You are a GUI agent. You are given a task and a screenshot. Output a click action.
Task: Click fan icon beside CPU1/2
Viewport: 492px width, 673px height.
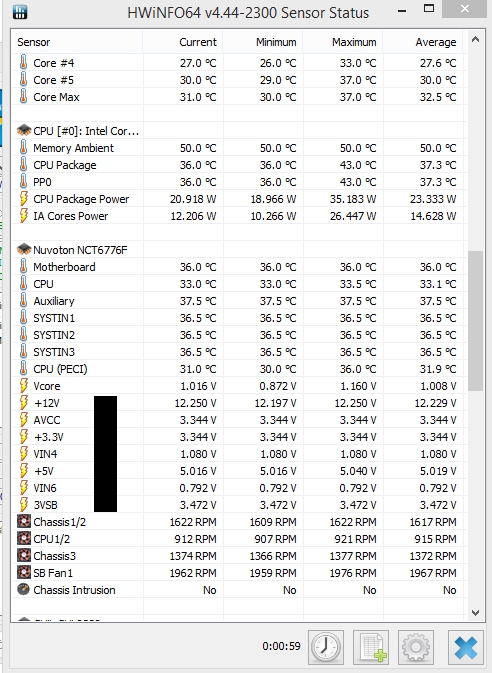coord(24,538)
